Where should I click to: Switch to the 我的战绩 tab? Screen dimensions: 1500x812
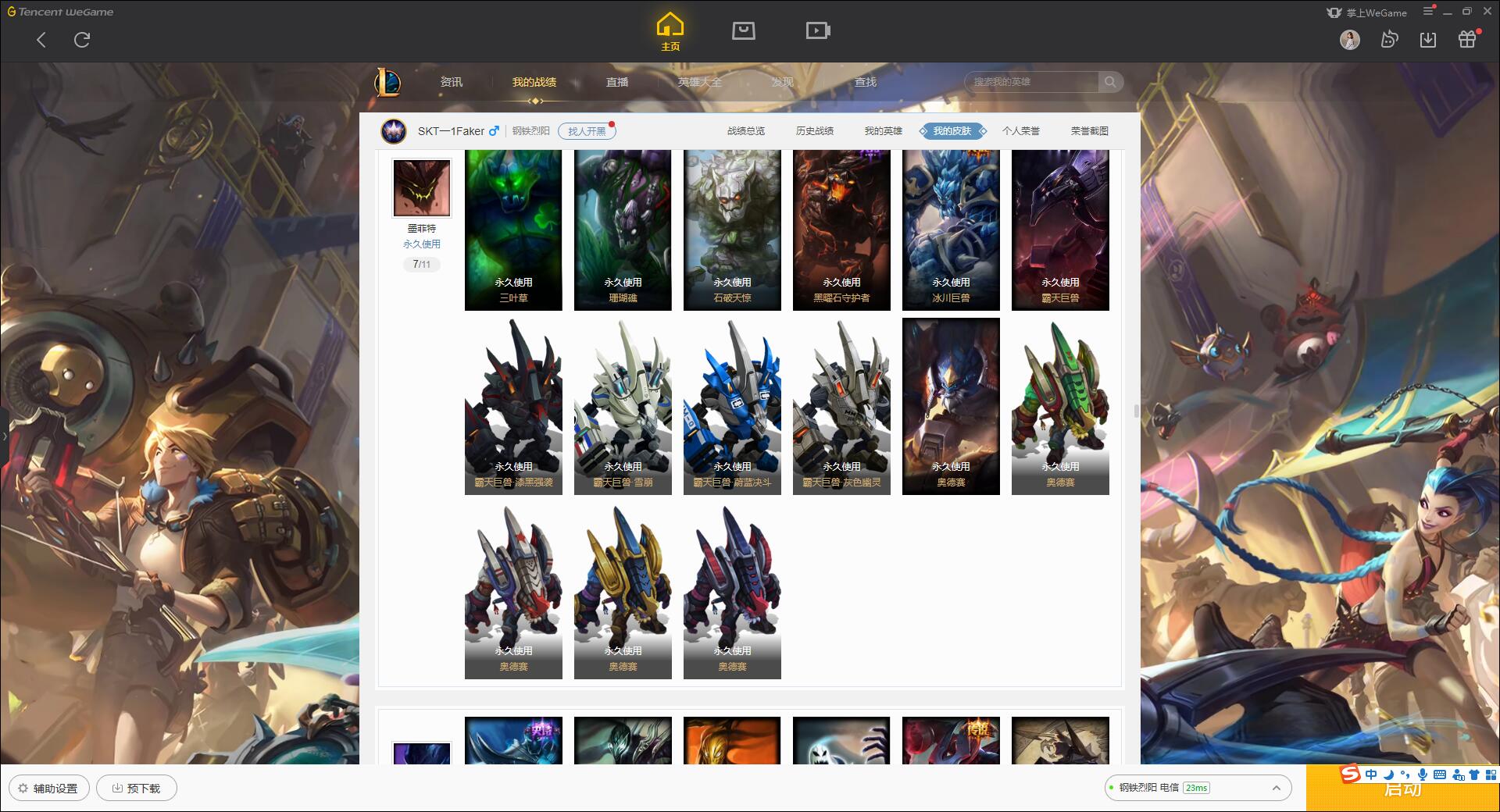[x=534, y=82]
